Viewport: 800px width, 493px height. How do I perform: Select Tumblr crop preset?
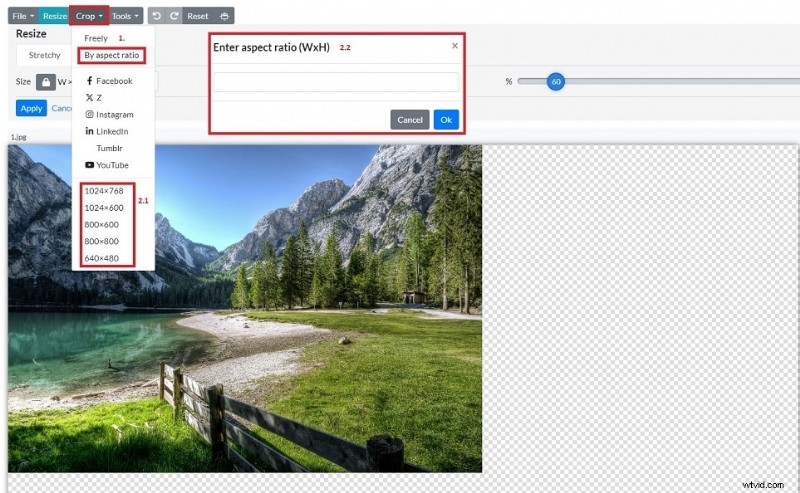tap(109, 148)
